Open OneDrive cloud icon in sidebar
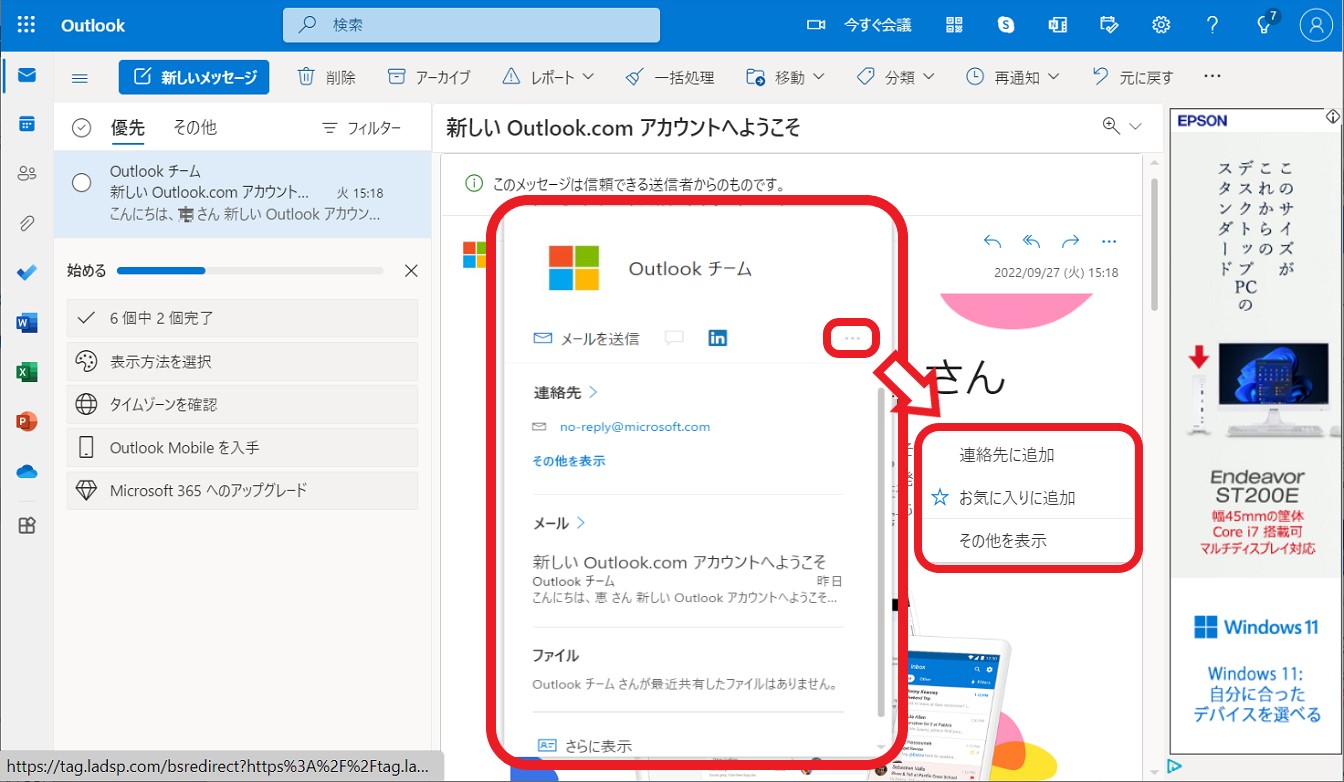This screenshot has height=782, width=1344. coord(27,471)
